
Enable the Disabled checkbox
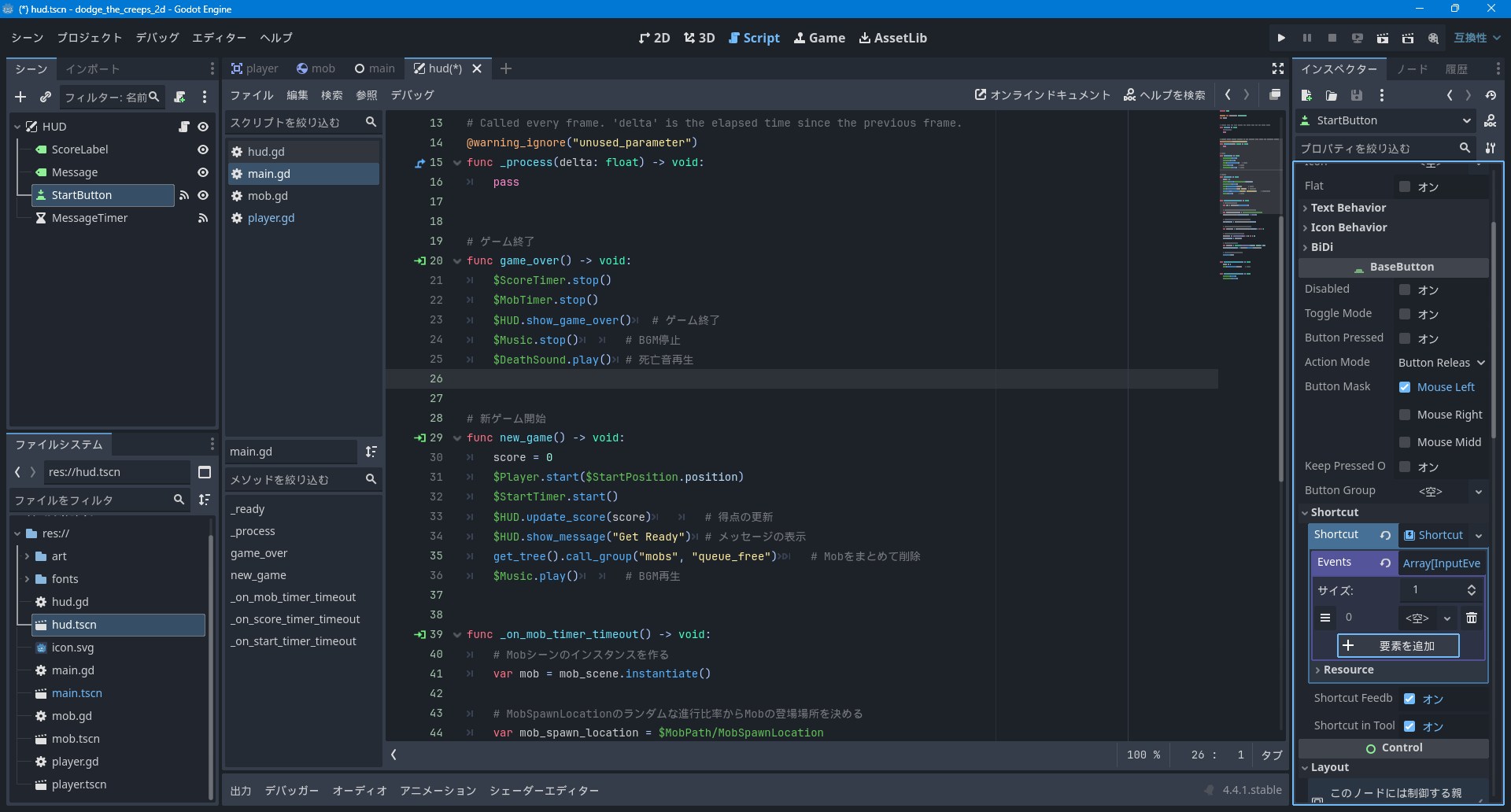tap(1405, 290)
